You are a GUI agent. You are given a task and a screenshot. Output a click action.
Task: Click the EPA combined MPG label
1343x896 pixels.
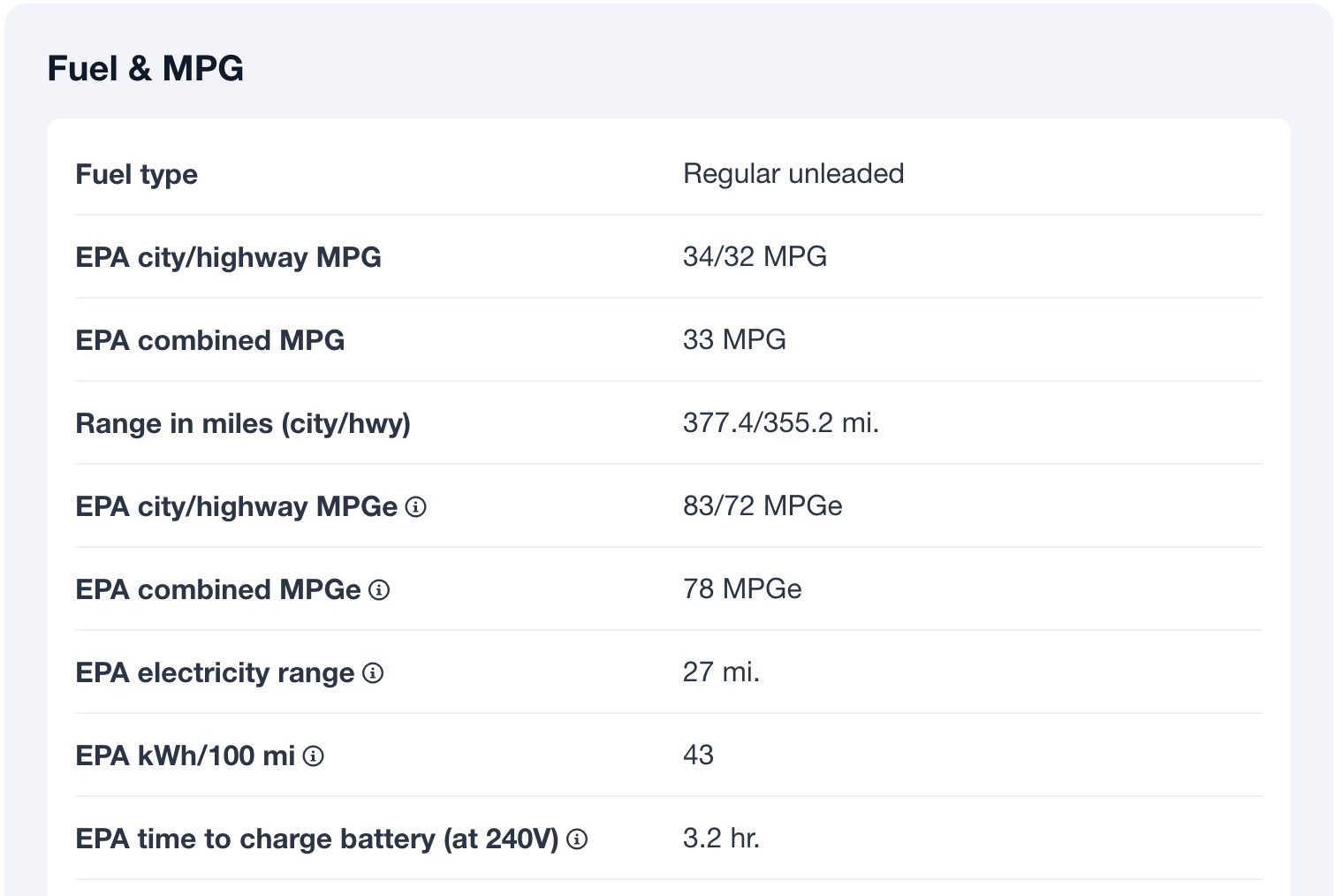coord(209,340)
